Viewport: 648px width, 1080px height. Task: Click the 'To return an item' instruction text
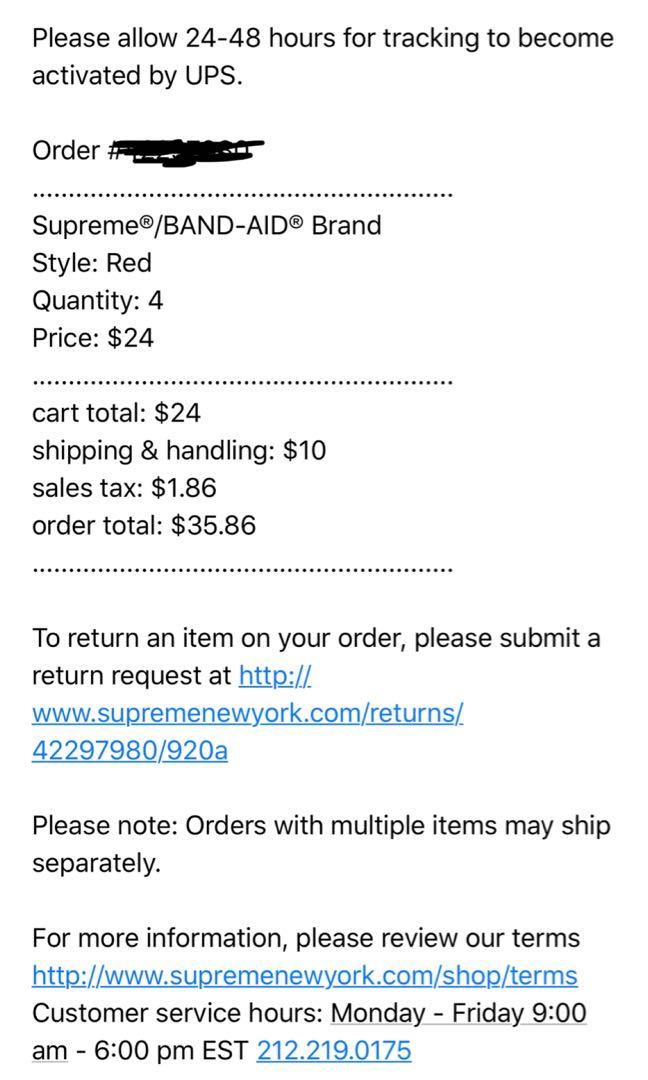[x=316, y=657]
